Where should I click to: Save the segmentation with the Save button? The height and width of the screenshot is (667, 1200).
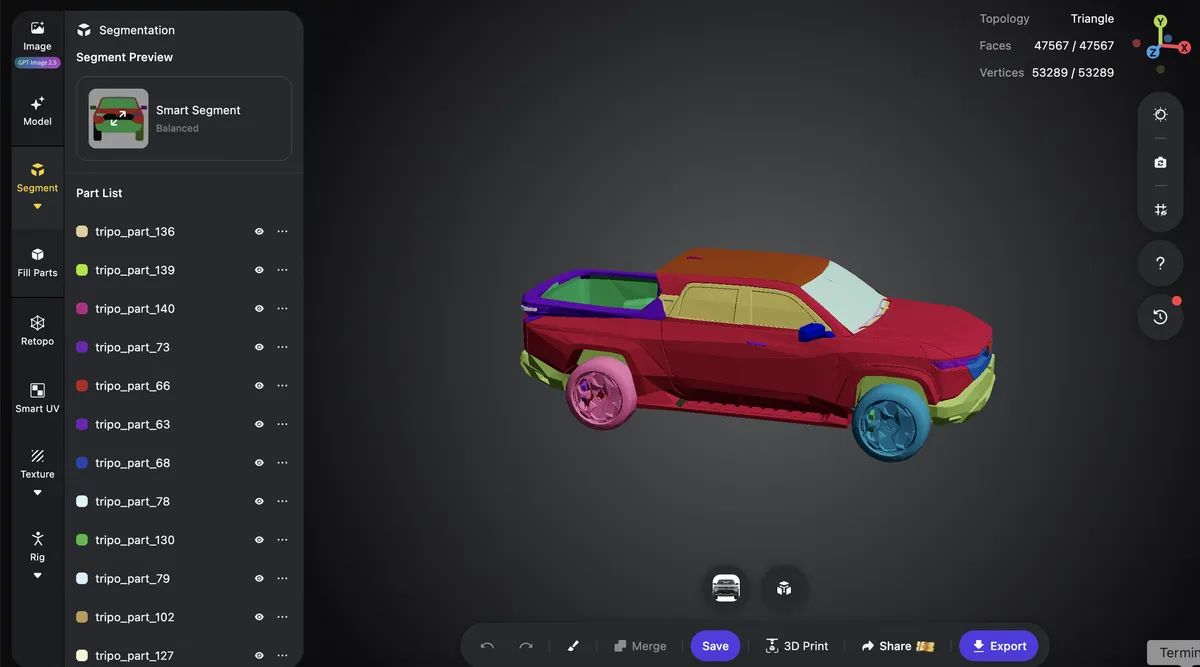pos(715,646)
